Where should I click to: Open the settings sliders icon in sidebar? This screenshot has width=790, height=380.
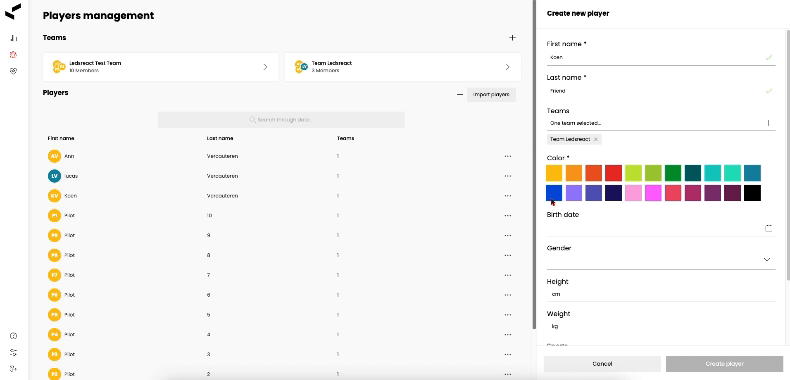pyautogui.click(x=14, y=352)
